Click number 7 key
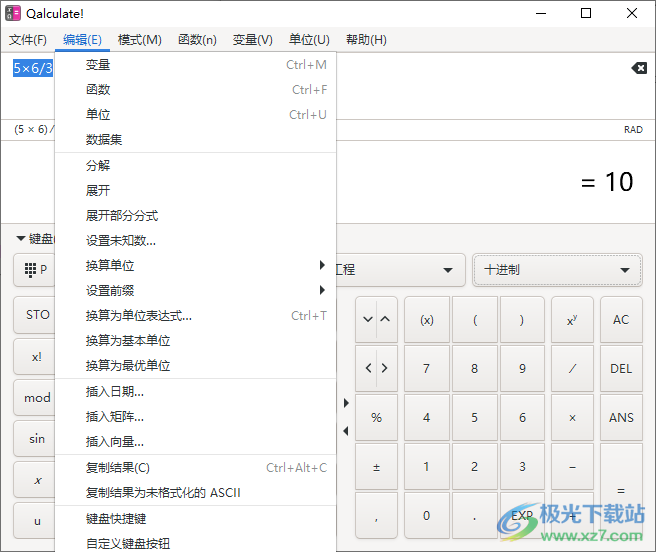 click(x=427, y=369)
